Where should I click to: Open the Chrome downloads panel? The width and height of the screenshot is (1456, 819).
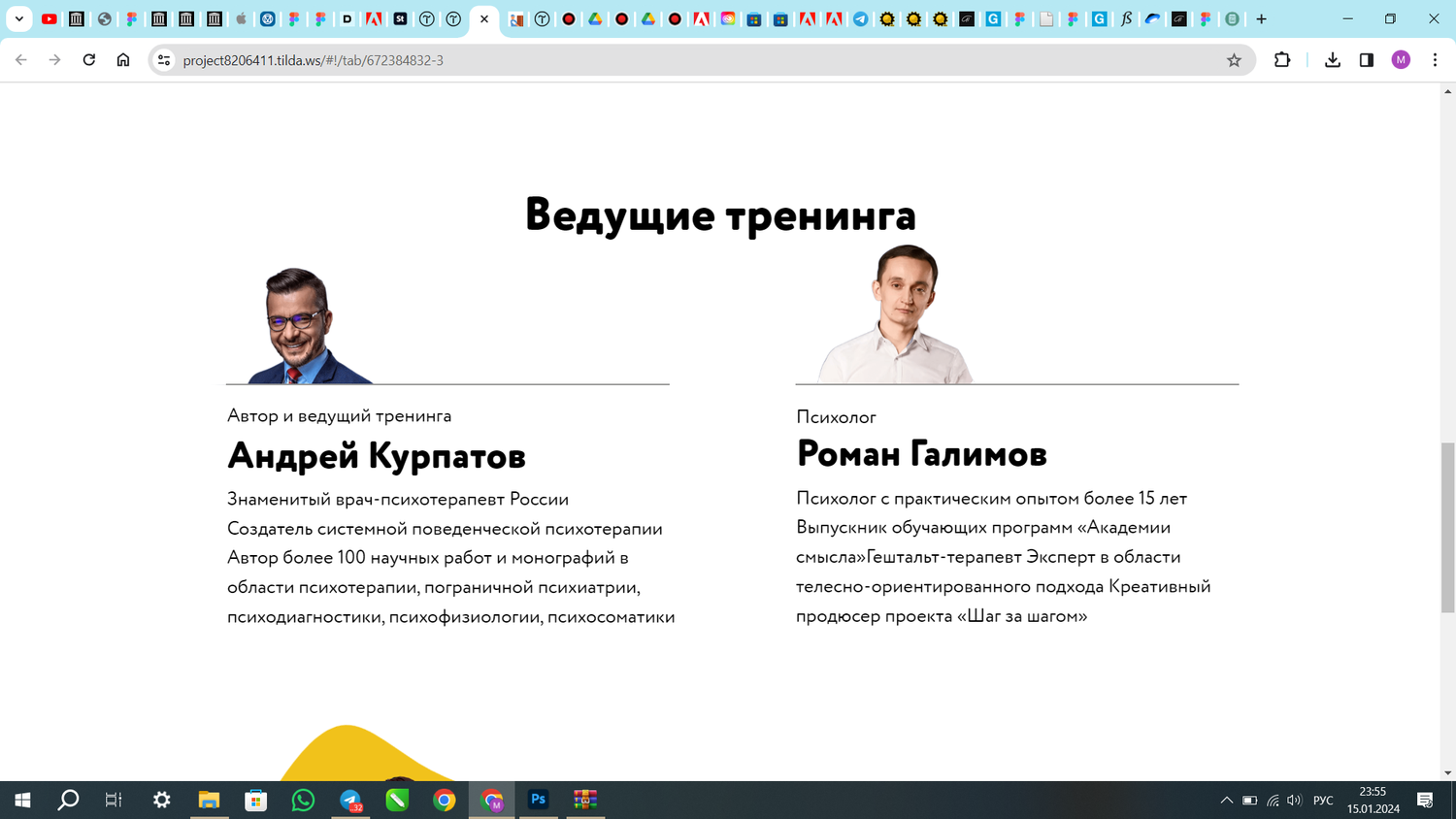click(1333, 60)
